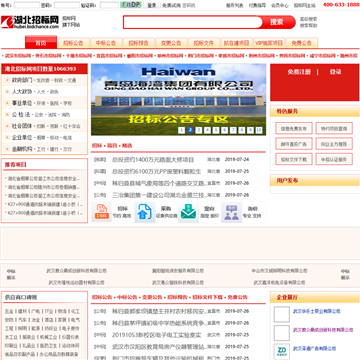The height and width of the screenshot is (360, 360).
Task: Show banner slide number 1
Action: 181,130
